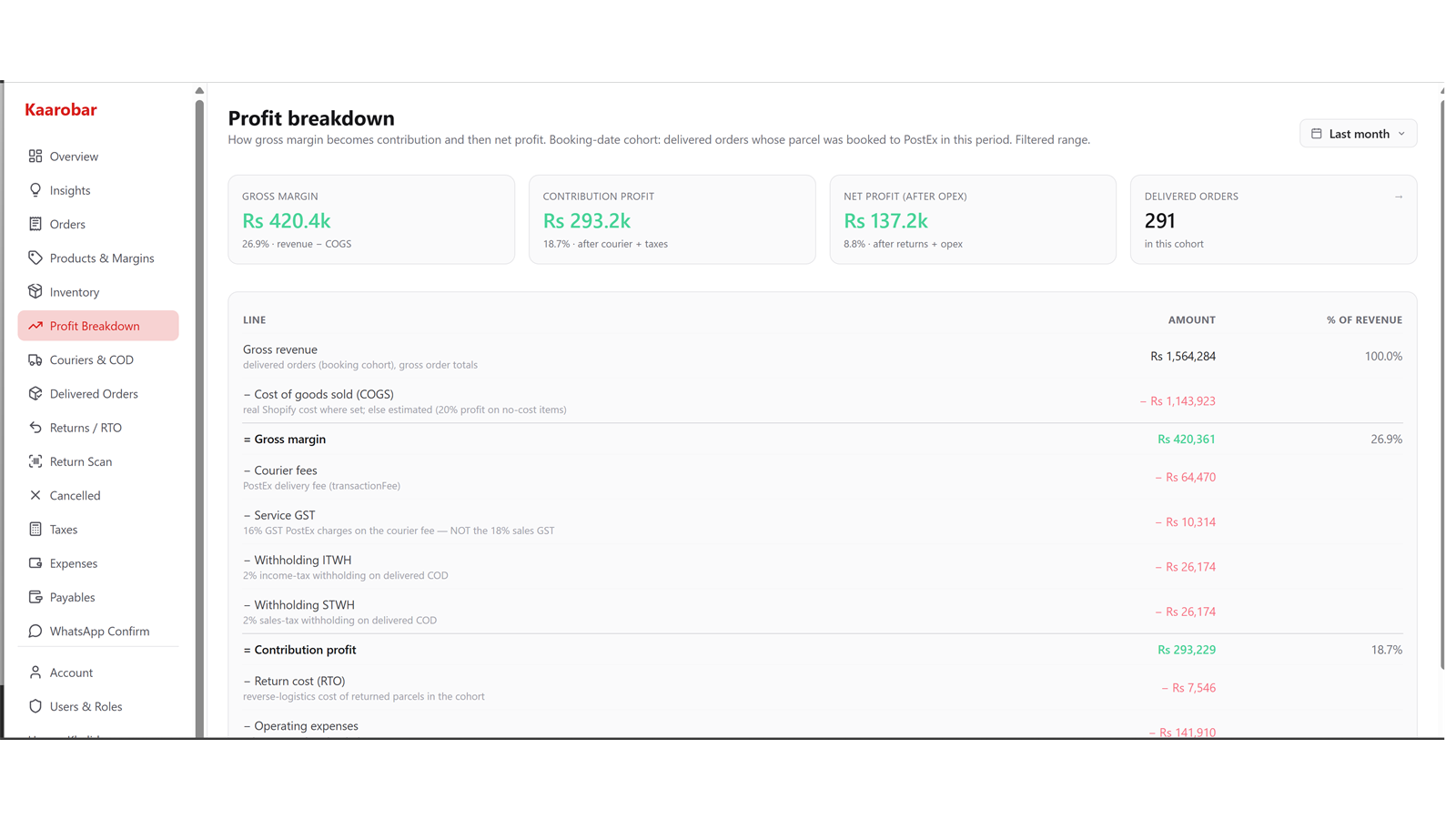
Task: Click the Inventory box icon
Action: (x=35, y=291)
